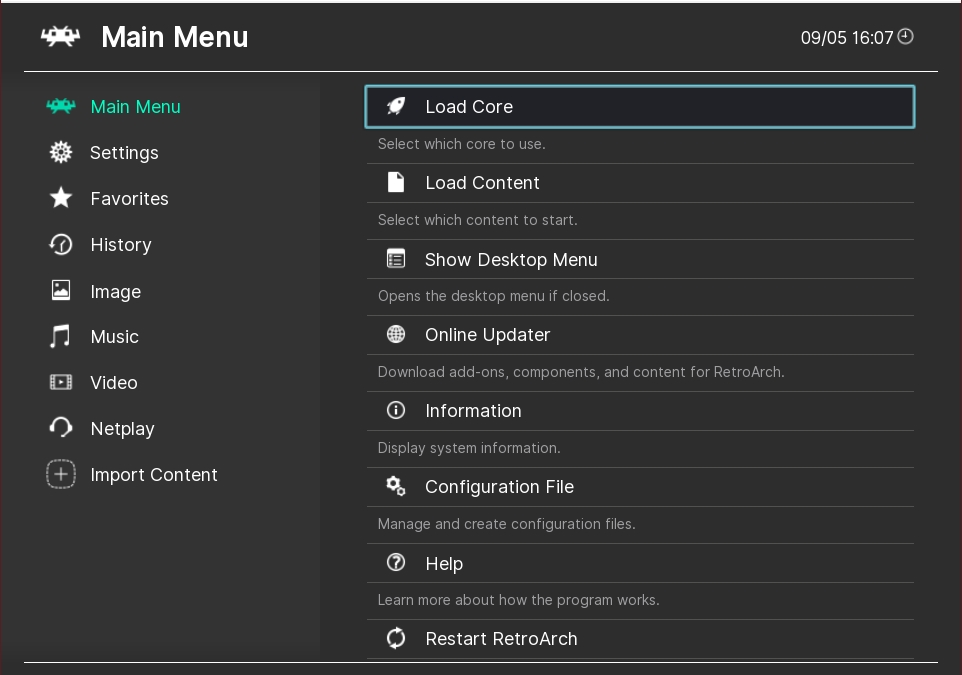Click the Music note icon

click(60, 336)
